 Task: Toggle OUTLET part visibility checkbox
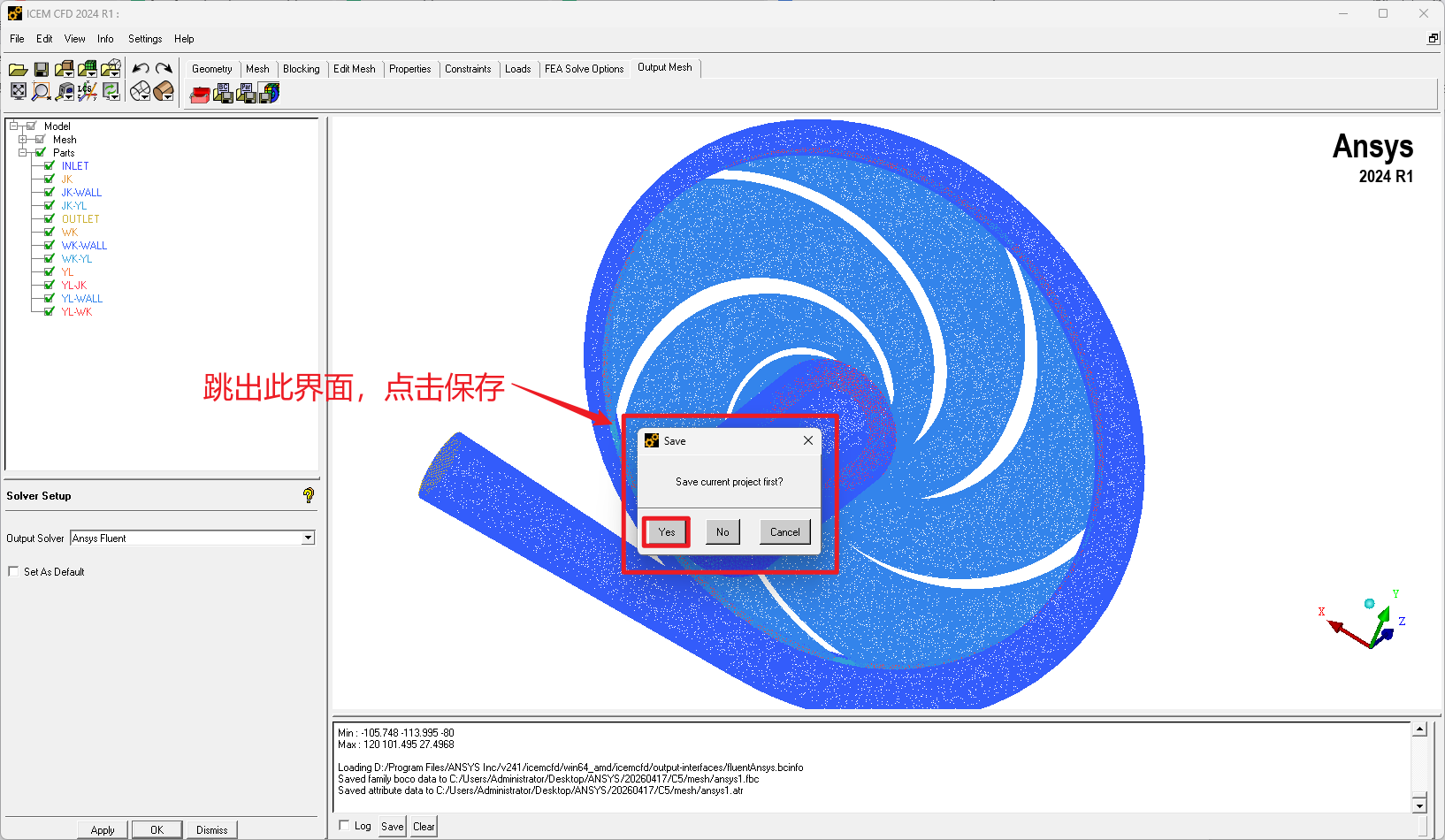pyautogui.click(x=50, y=218)
